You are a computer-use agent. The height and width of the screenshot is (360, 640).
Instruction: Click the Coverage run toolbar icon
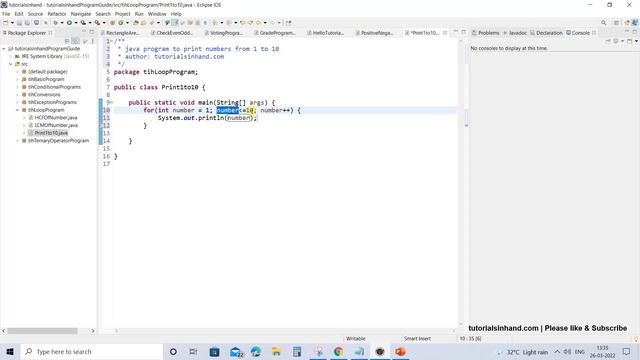pos(83,23)
